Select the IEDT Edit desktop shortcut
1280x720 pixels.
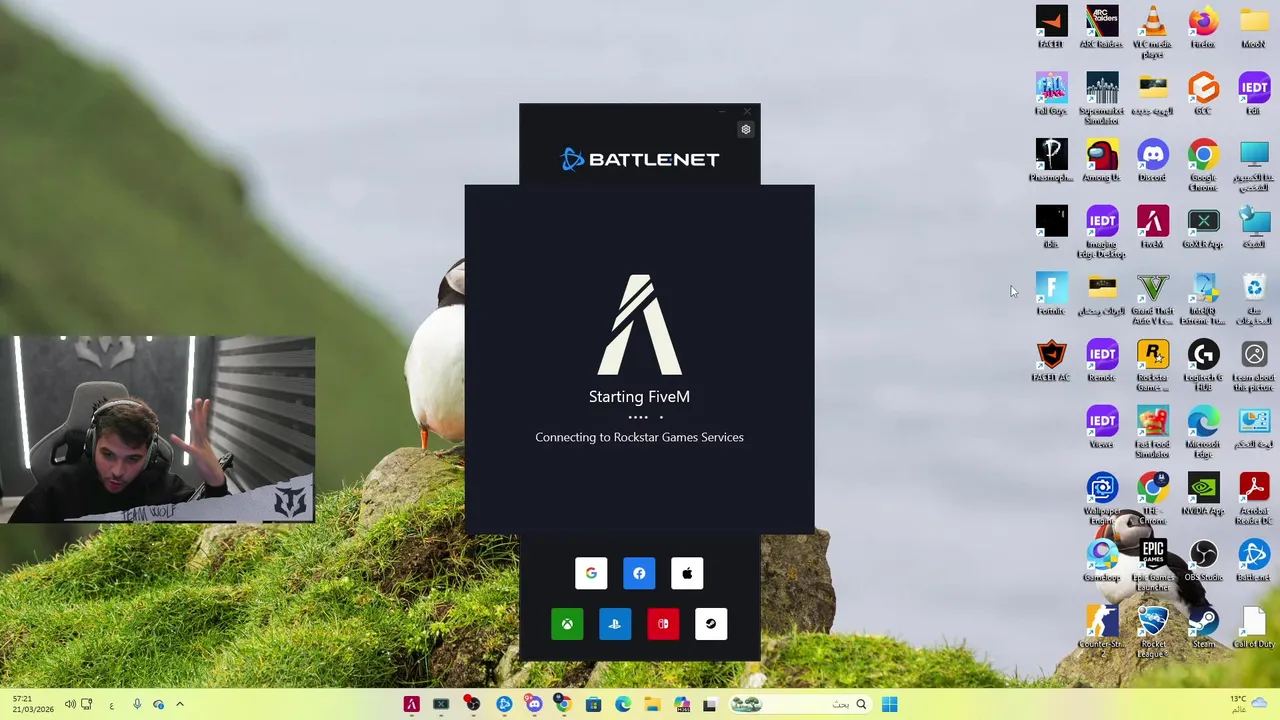[x=1254, y=94]
